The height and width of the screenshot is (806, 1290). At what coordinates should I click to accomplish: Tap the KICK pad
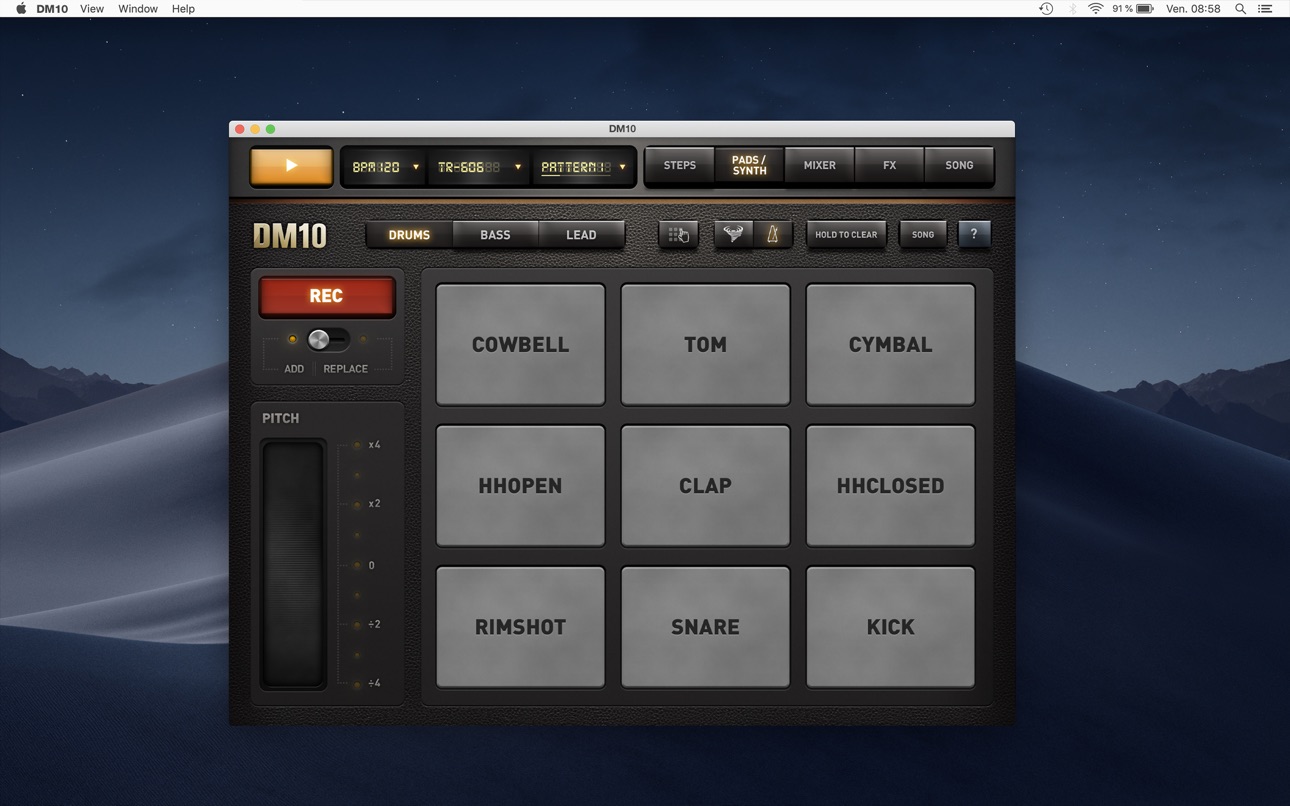(890, 627)
